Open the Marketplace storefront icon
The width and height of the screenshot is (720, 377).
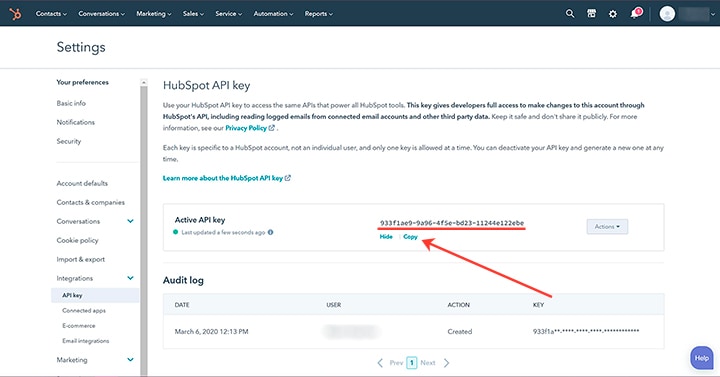click(x=591, y=14)
